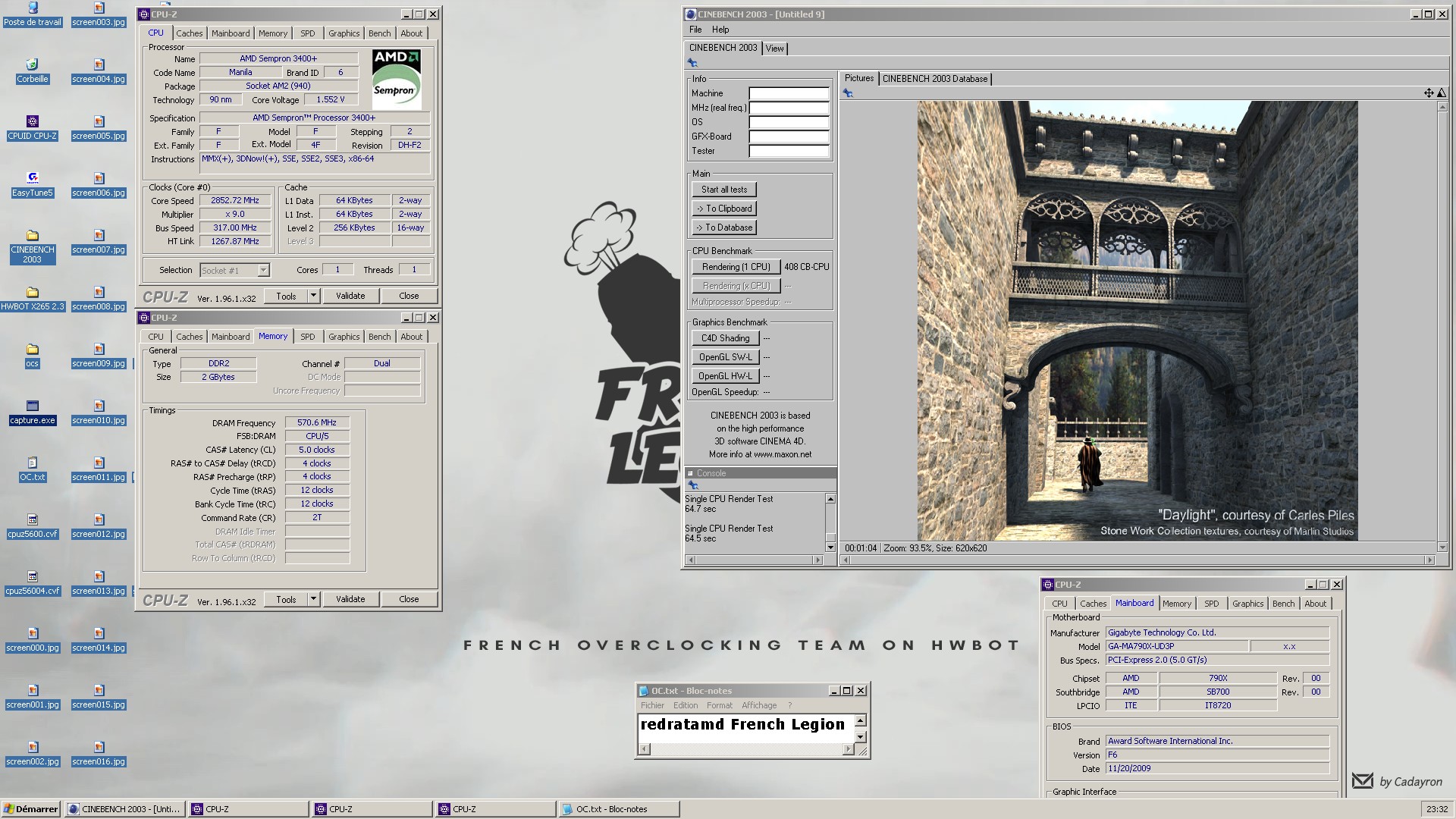The width and height of the screenshot is (1456, 819).
Task: Open CINEBENCH 2003 desktop folder
Action: click(x=33, y=246)
